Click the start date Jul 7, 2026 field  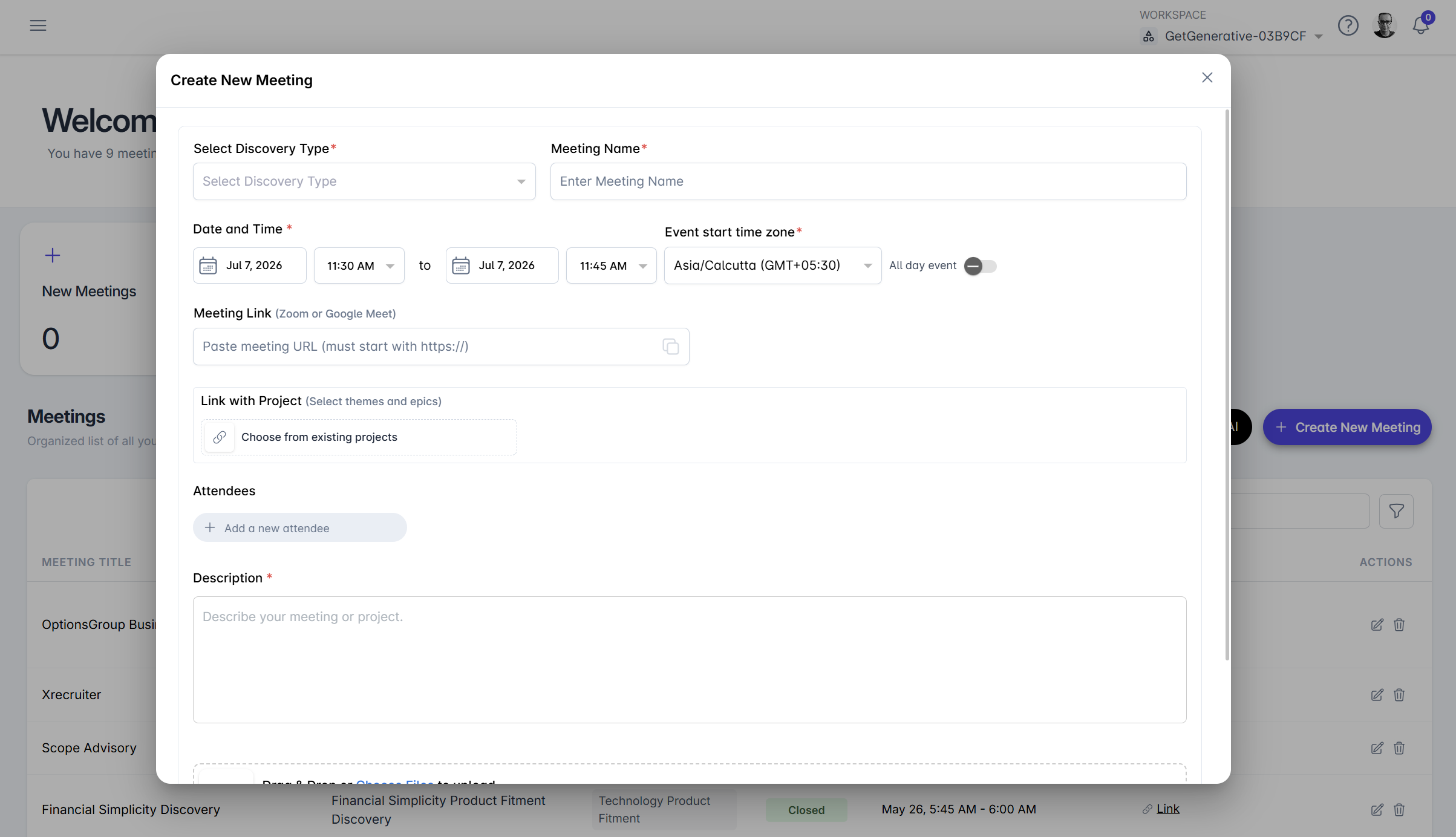(249, 265)
